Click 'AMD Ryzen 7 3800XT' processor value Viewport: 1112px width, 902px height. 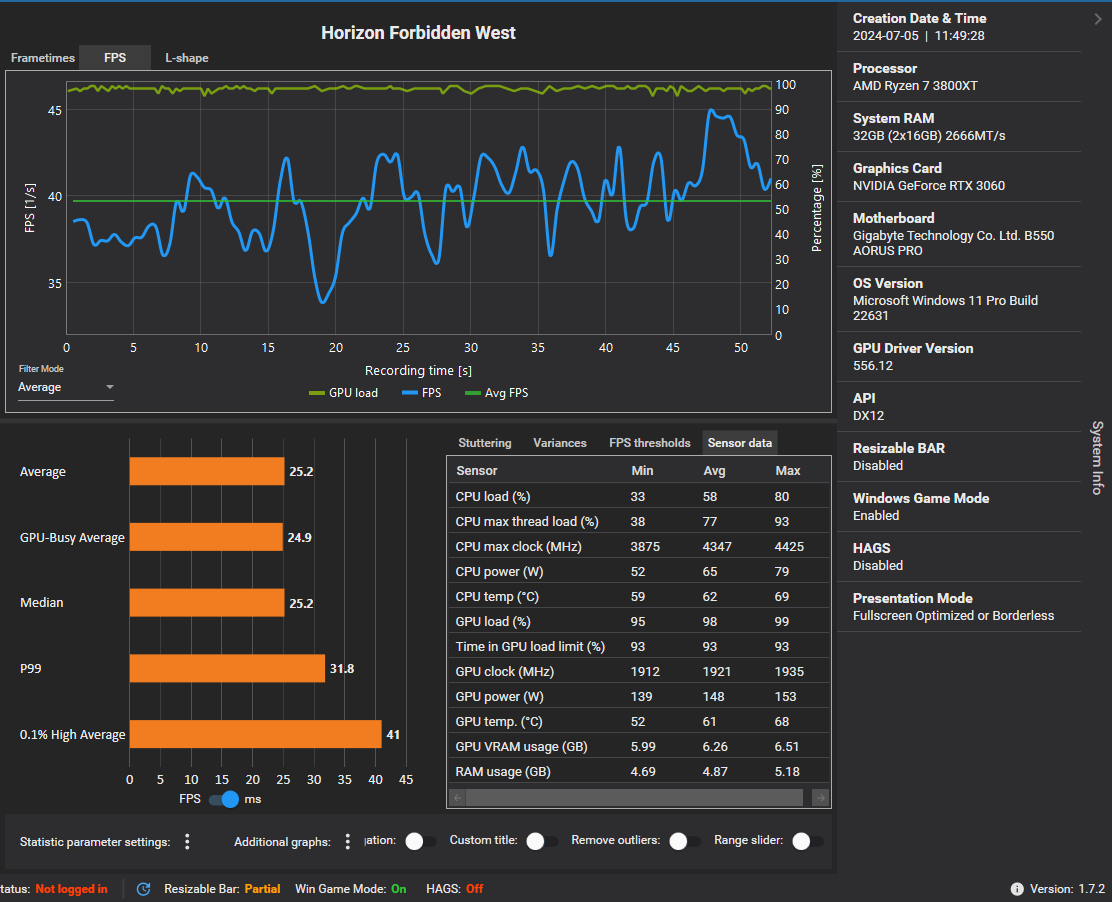tap(915, 86)
